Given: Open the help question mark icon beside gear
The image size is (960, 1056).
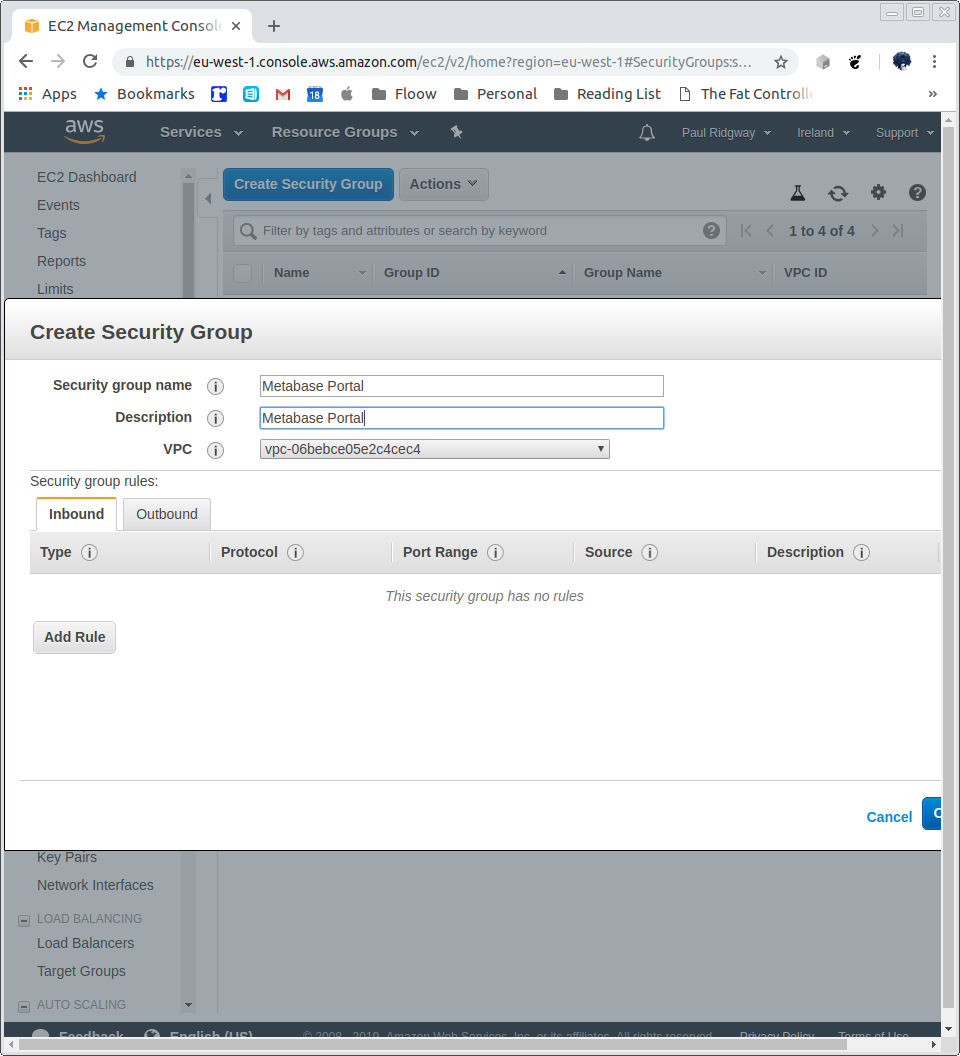Looking at the screenshot, I should (917, 193).
